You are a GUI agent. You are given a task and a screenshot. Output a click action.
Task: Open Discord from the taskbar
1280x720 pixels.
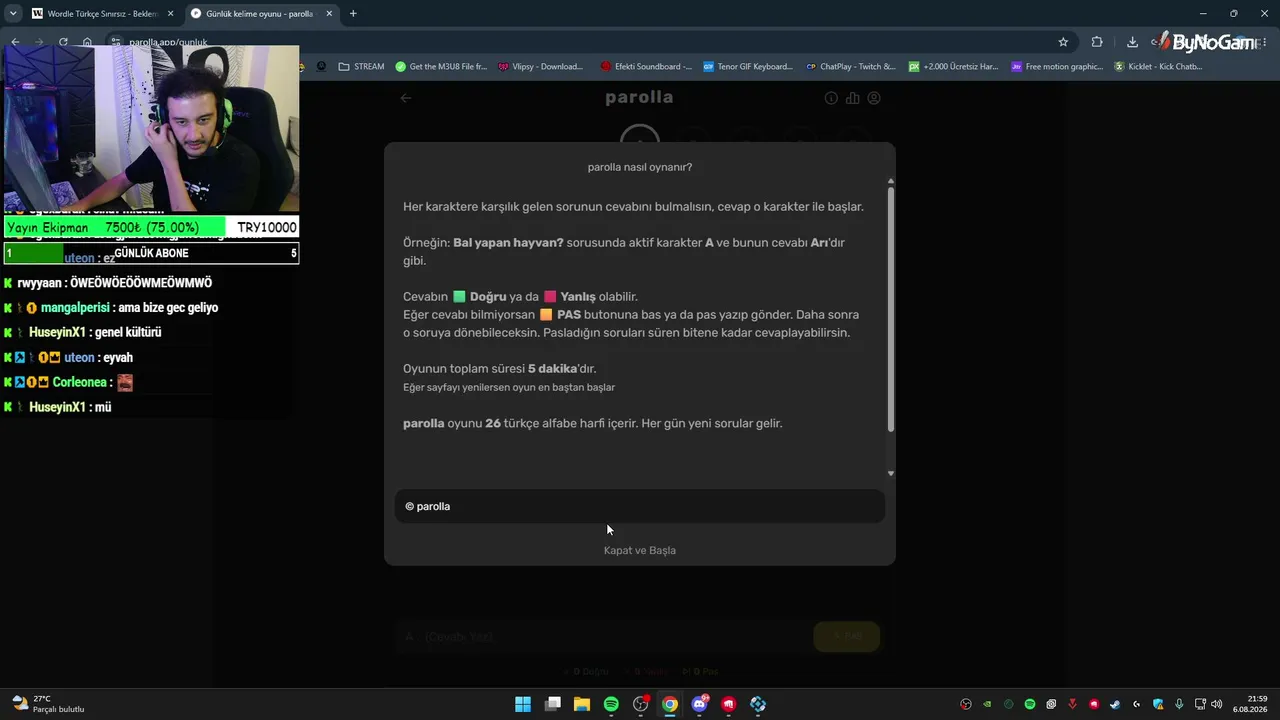click(700, 704)
